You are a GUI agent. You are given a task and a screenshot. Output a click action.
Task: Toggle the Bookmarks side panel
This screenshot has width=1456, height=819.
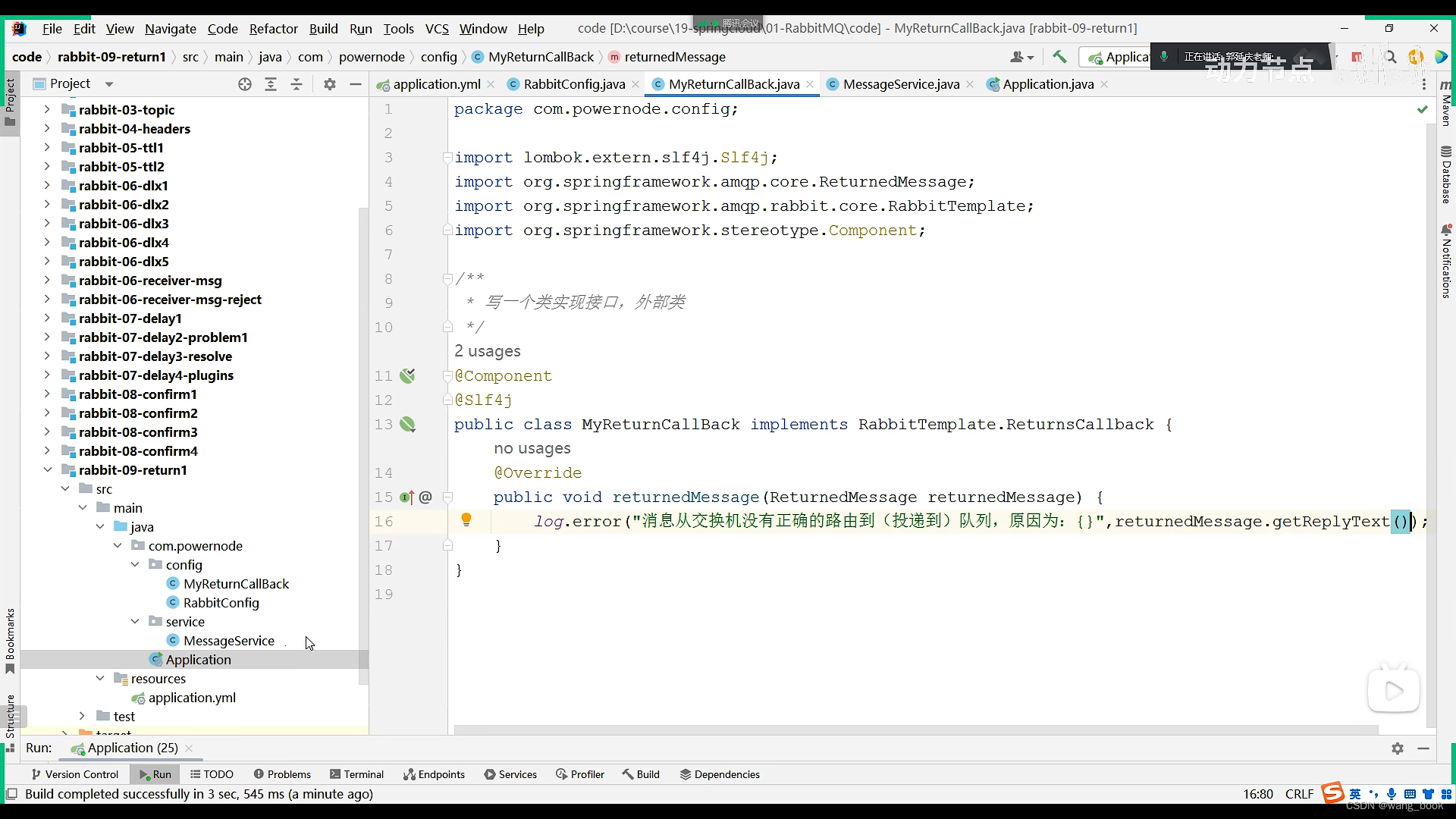point(10,641)
